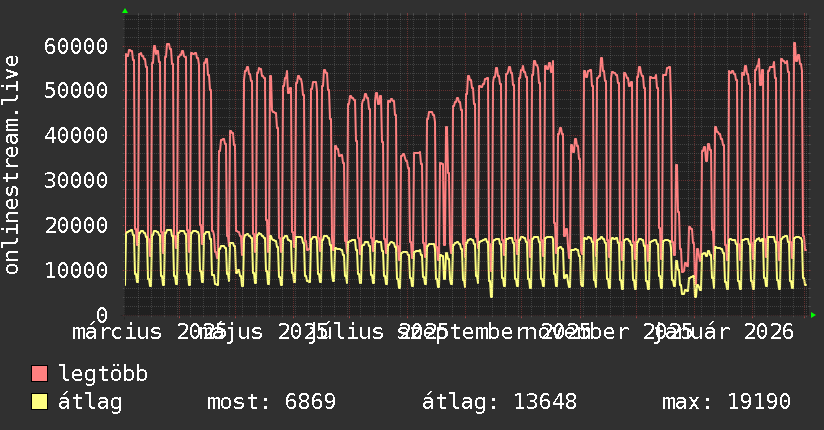Click the green arrow at x-axis end
Screen dimensions: 824x430
pos(813,315)
